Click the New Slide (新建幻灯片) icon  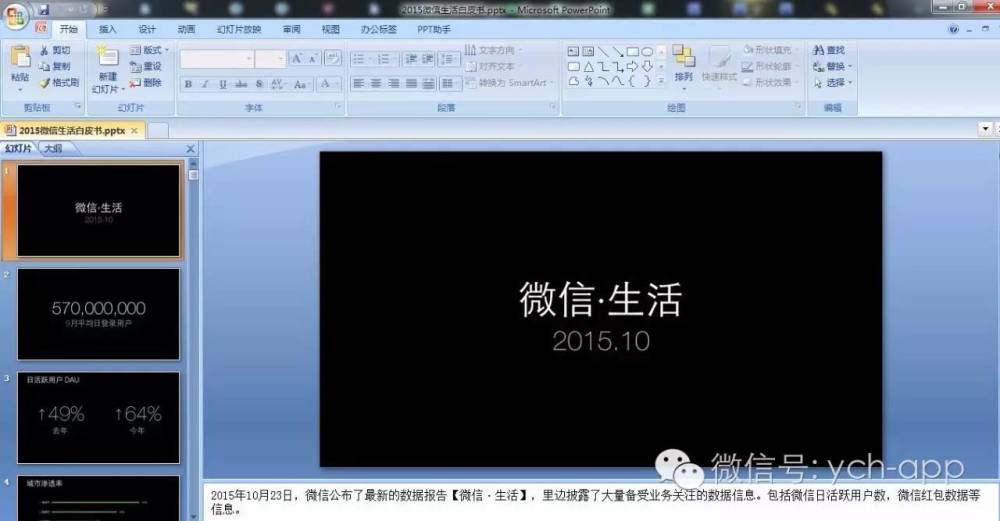[108, 56]
